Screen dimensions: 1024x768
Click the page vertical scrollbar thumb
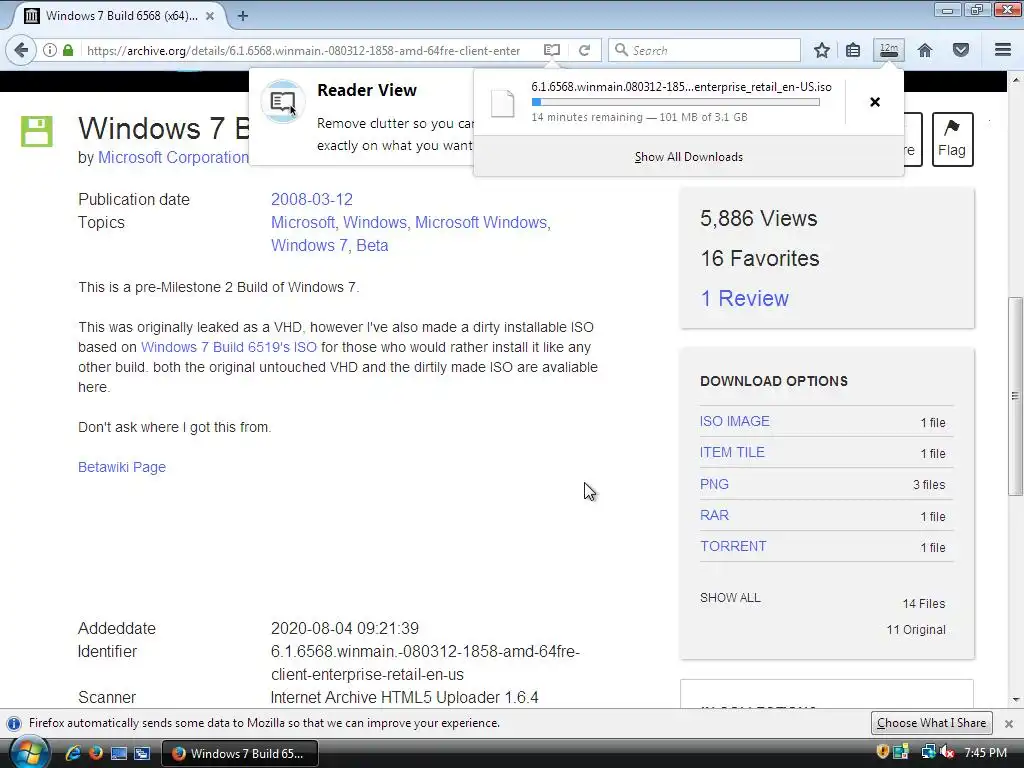click(x=1015, y=396)
